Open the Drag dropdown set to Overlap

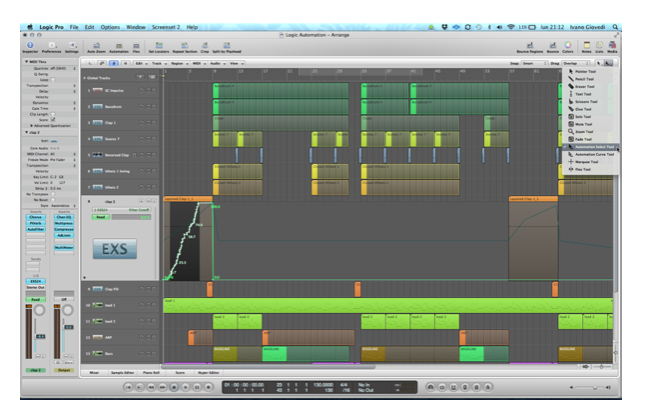click(x=576, y=63)
